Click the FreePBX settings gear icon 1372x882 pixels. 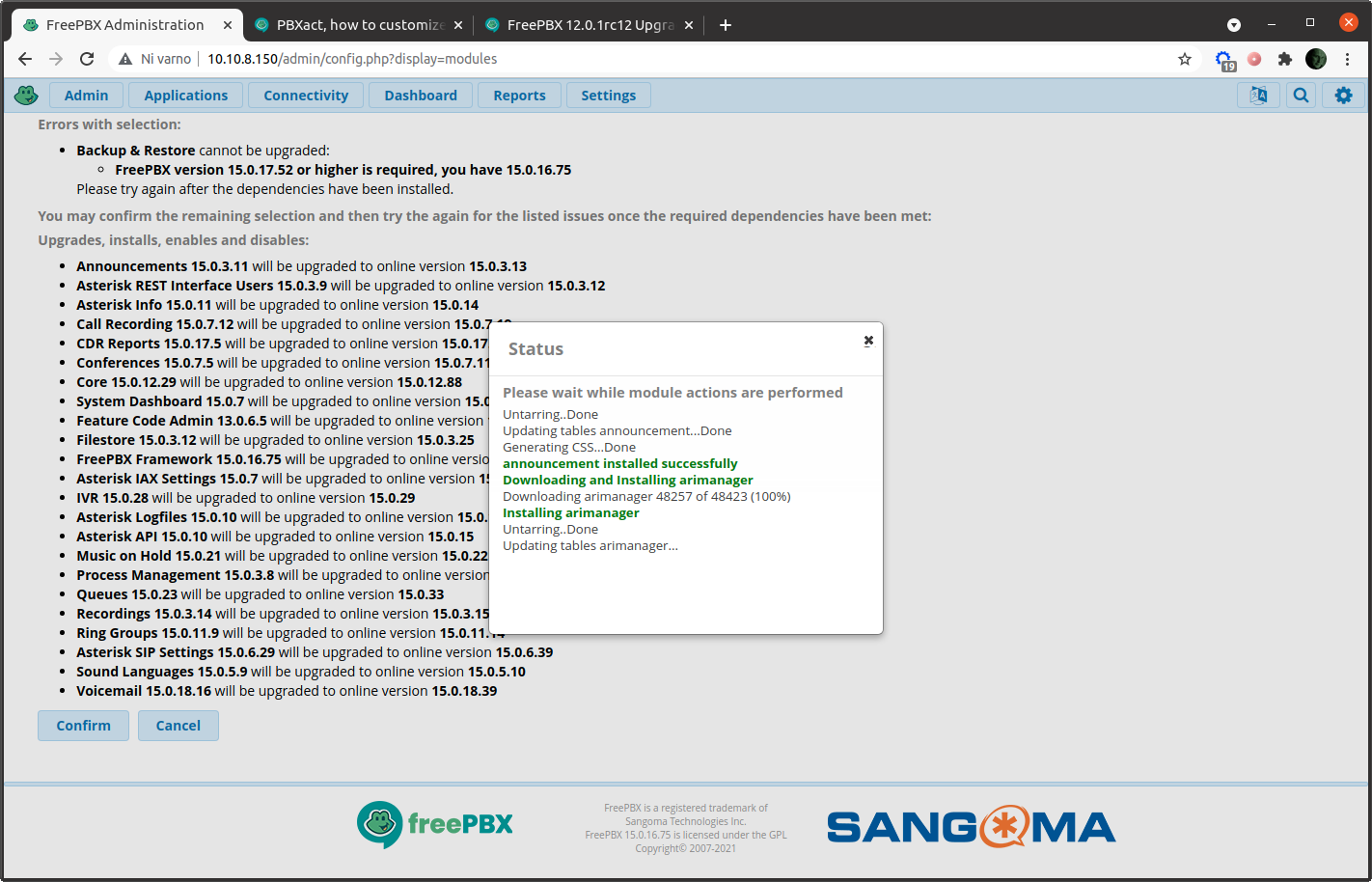tap(1343, 95)
